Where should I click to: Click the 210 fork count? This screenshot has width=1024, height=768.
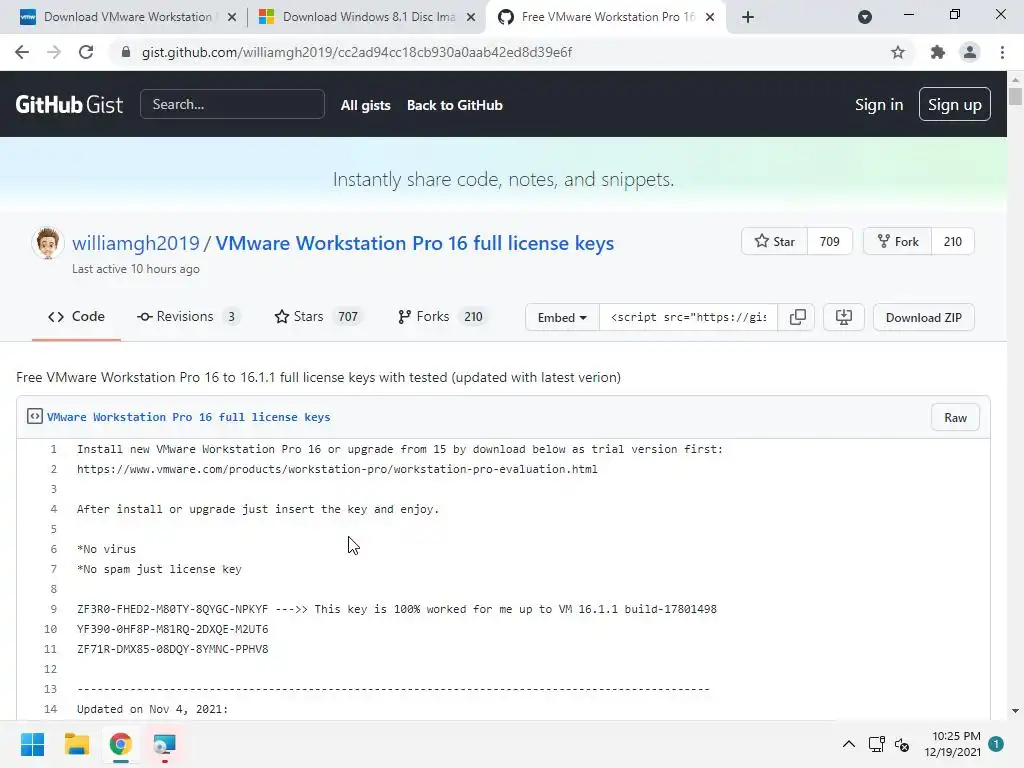pos(953,242)
